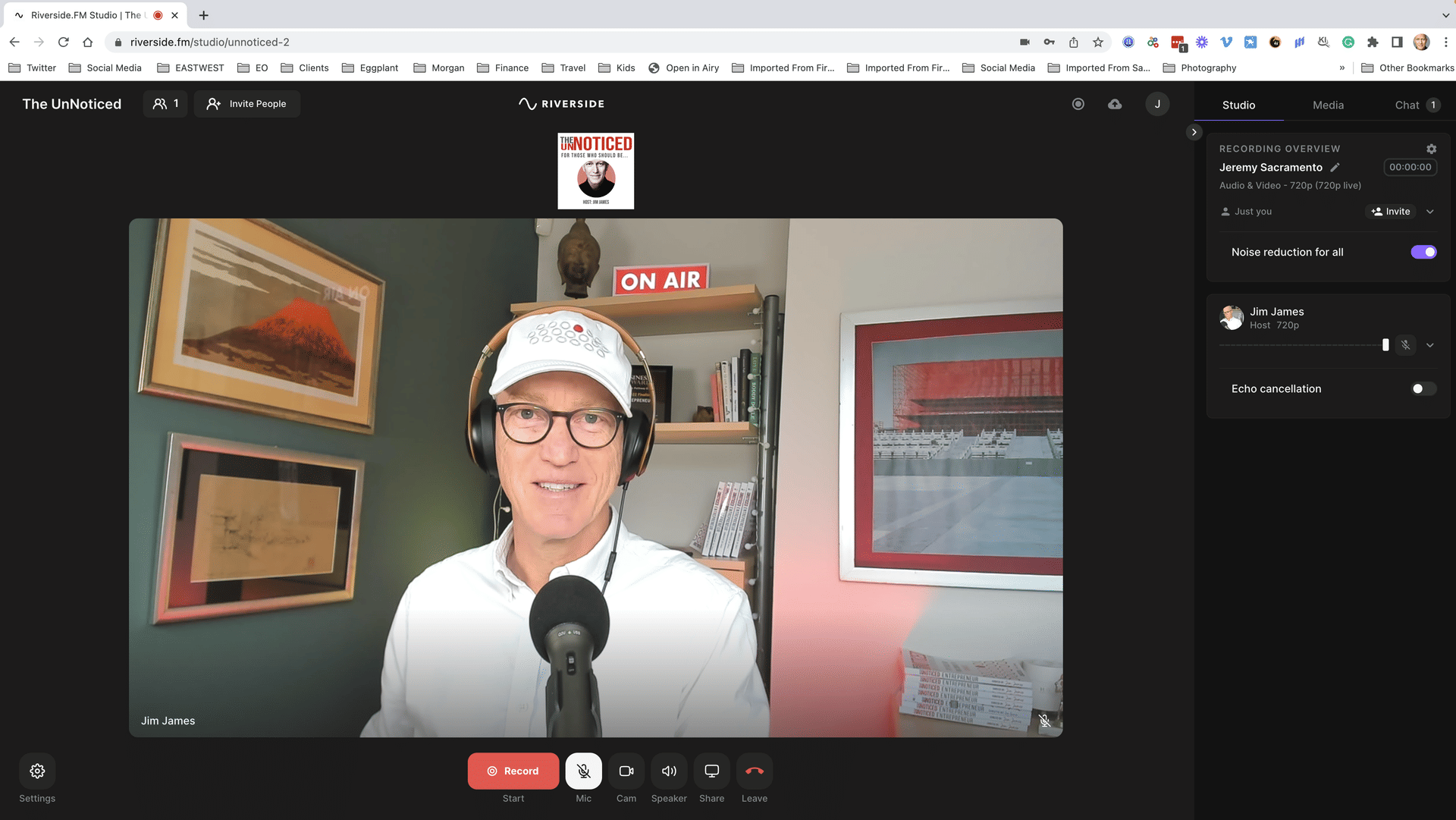Open the Share screen button
Image resolution: width=1456 pixels, height=820 pixels.
pyautogui.click(x=711, y=771)
